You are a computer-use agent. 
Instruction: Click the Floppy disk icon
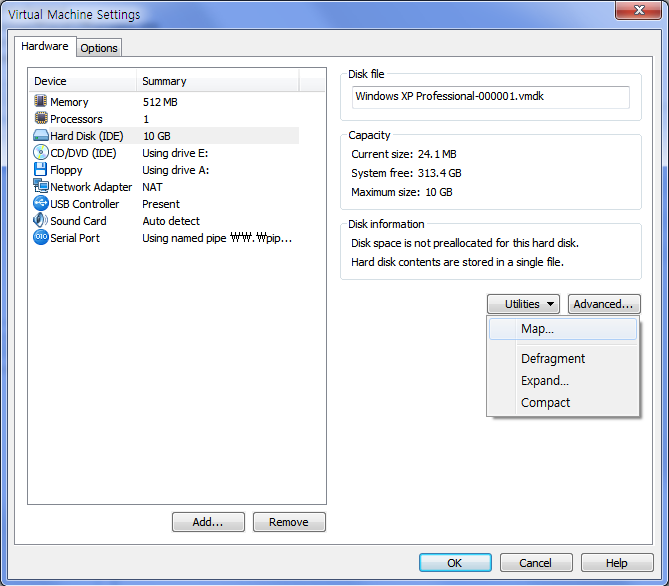tap(41, 169)
